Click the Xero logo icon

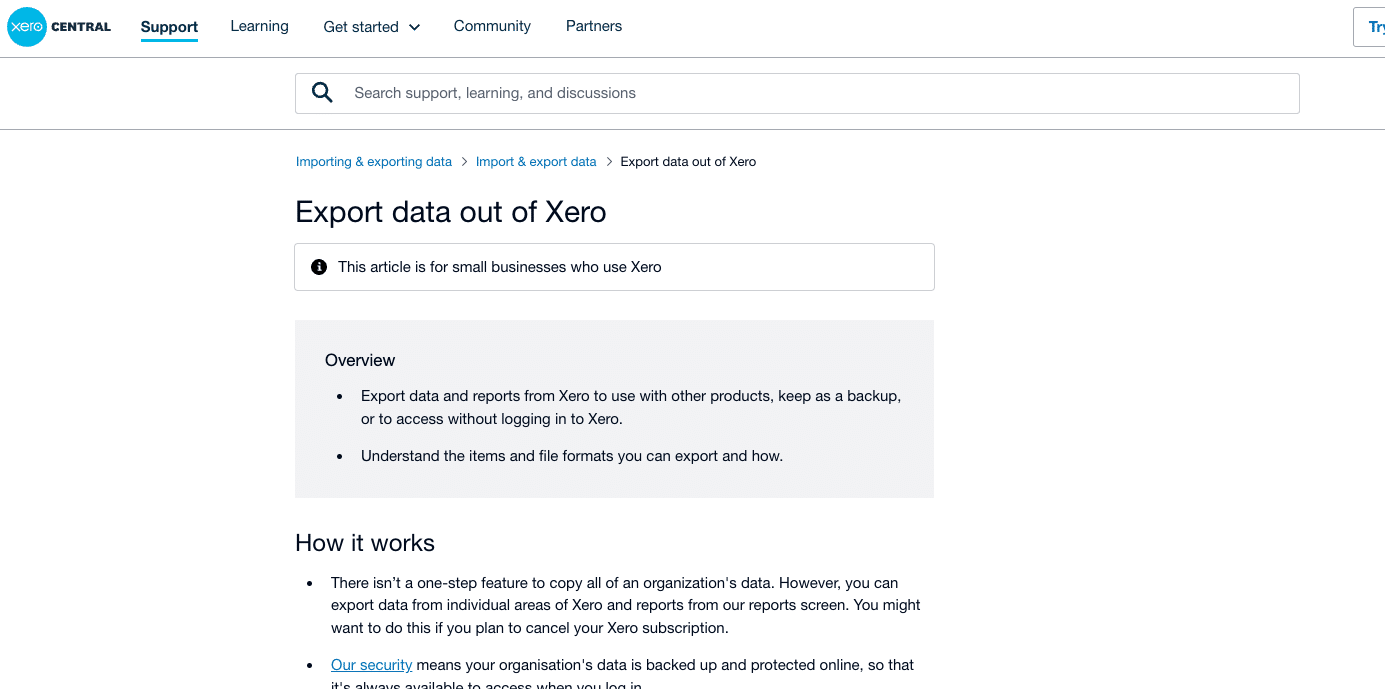27,27
